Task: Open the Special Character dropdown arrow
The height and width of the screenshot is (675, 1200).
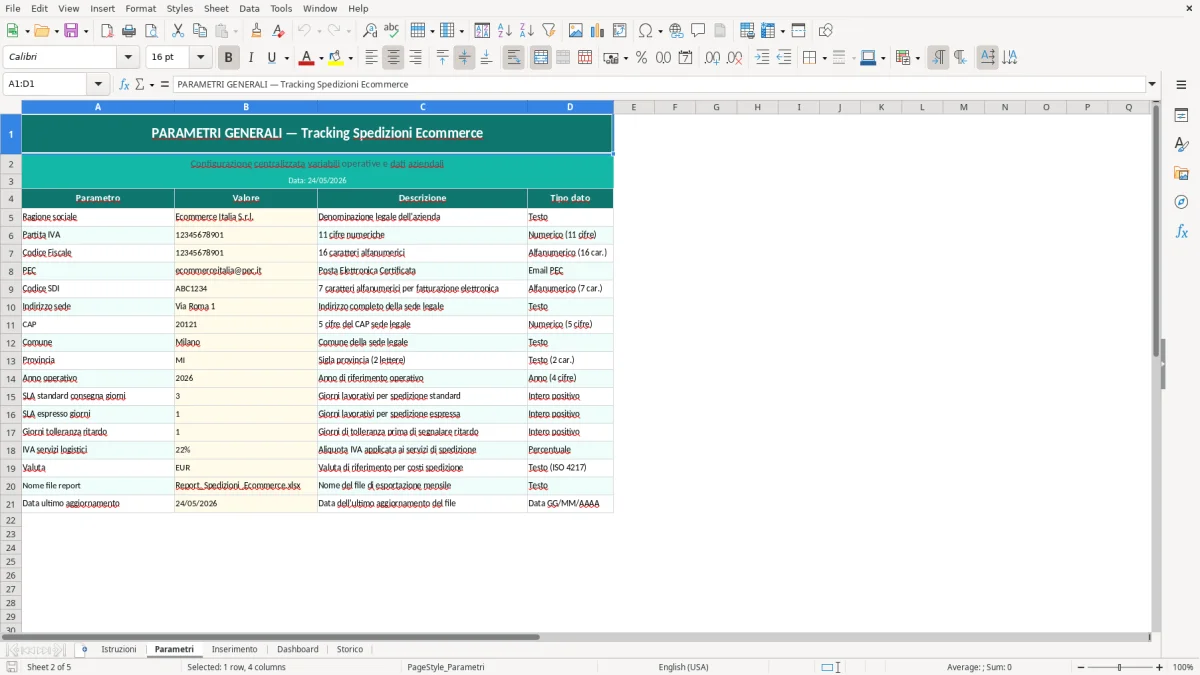Action: pyautogui.click(x=660, y=31)
